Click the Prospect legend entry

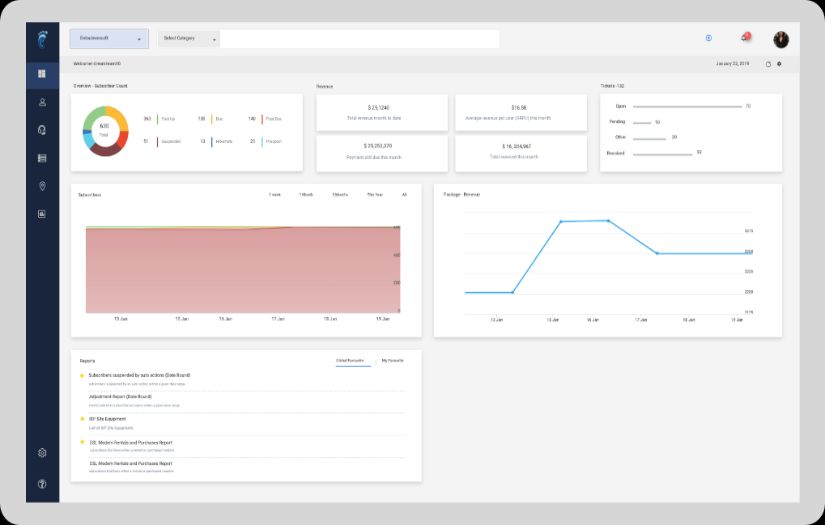266,142
